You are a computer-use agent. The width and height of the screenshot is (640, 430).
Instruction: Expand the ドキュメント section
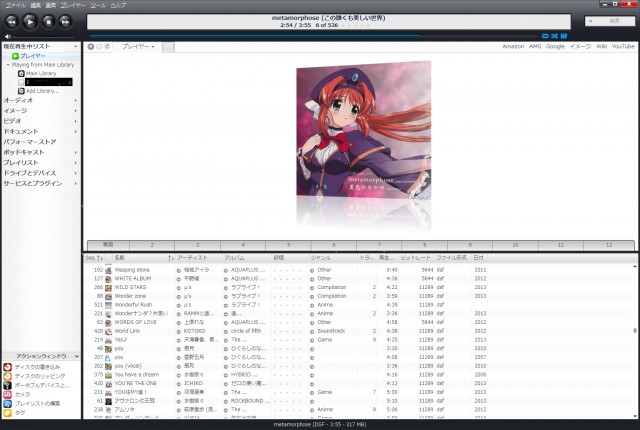coord(41,131)
